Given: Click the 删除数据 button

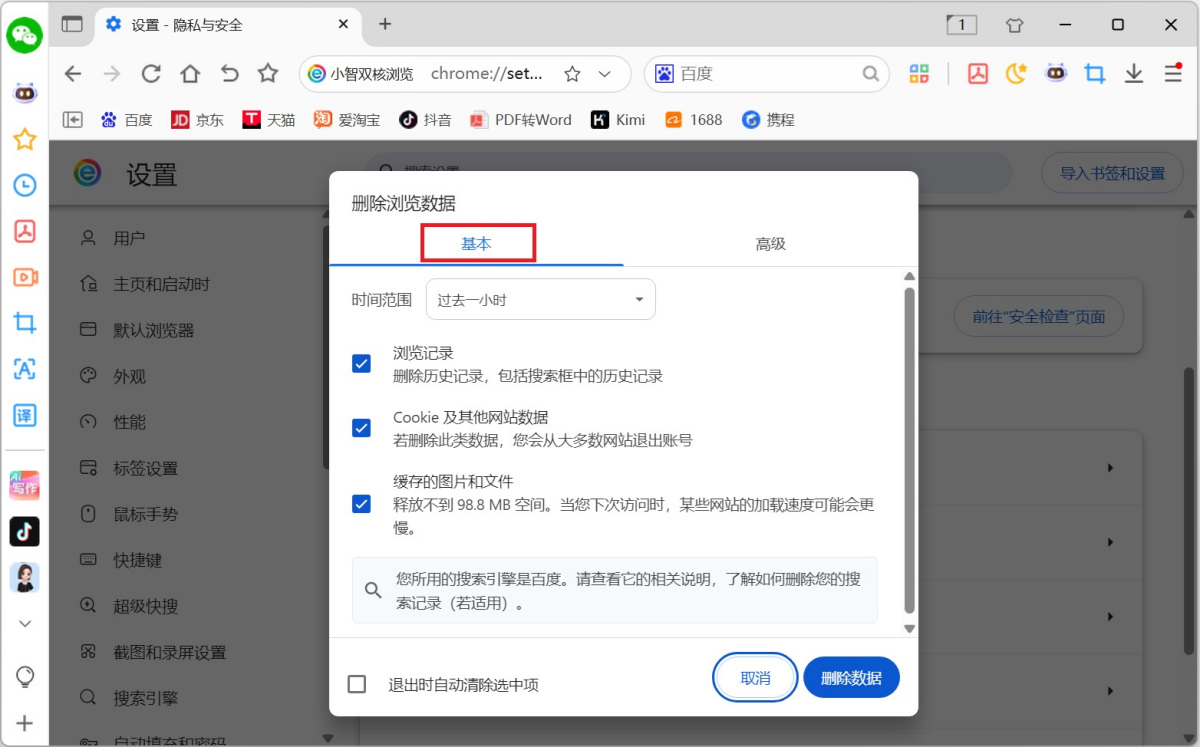Looking at the screenshot, I should 851,677.
